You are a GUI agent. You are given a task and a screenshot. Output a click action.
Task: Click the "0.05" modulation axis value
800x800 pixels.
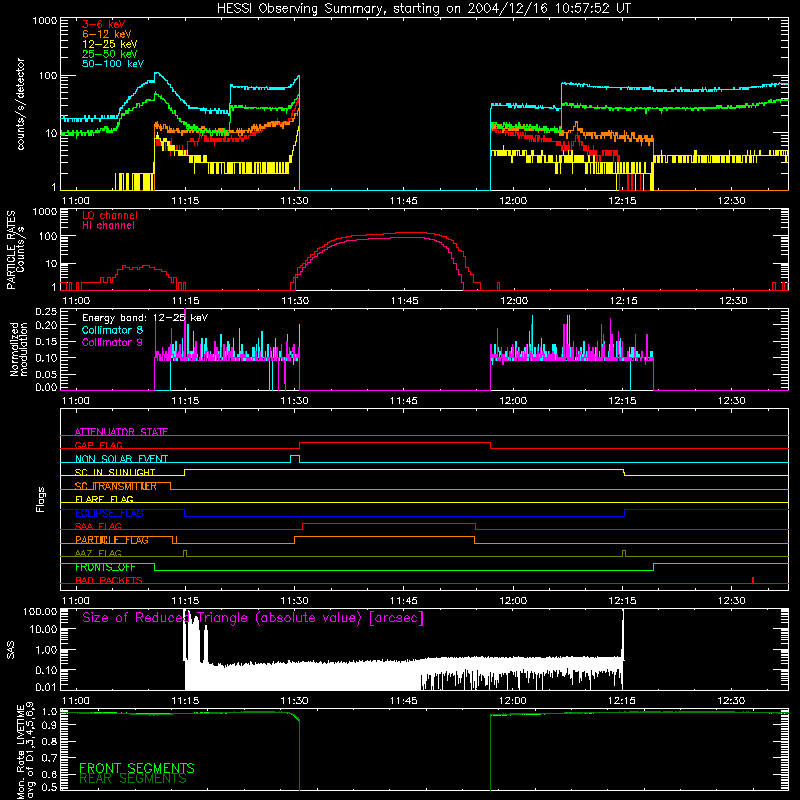click(x=46, y=374)
